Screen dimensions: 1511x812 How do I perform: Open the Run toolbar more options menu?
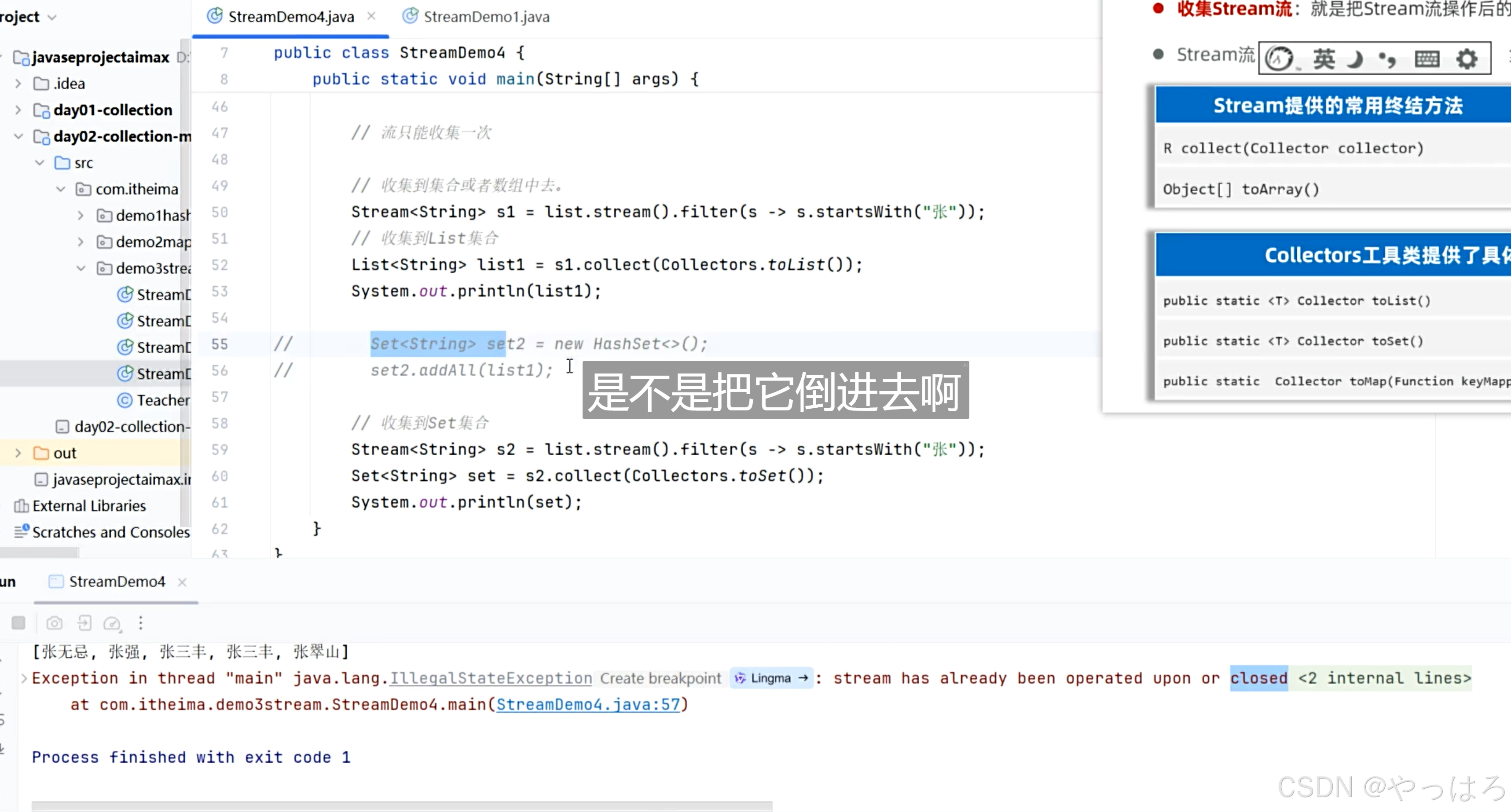141,622
